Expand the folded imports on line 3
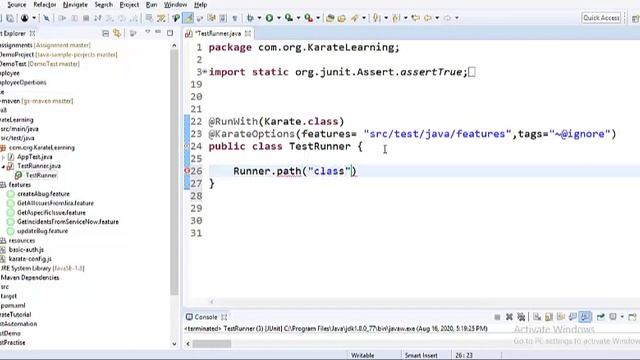 pyautogui.click(x=204, y=72)
